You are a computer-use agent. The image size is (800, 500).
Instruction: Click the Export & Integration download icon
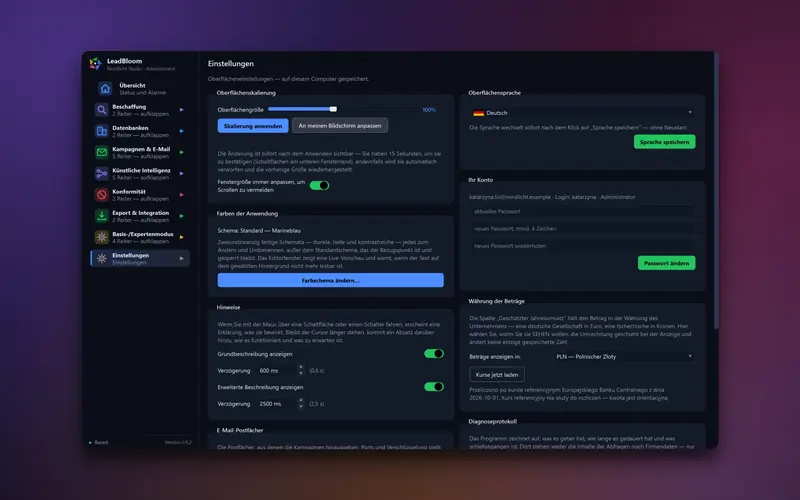[102, 216]
